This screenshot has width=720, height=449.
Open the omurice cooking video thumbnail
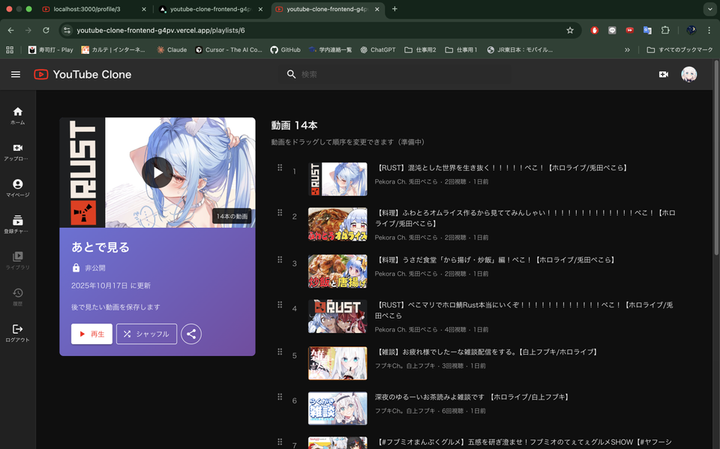[338, 224]
